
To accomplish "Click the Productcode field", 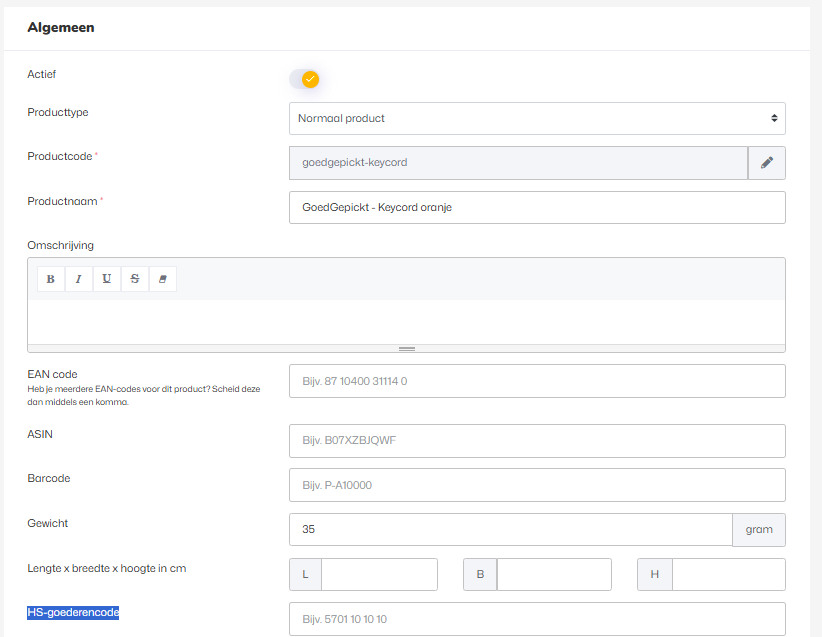I will pyautogui.click(x=518, y=163).
